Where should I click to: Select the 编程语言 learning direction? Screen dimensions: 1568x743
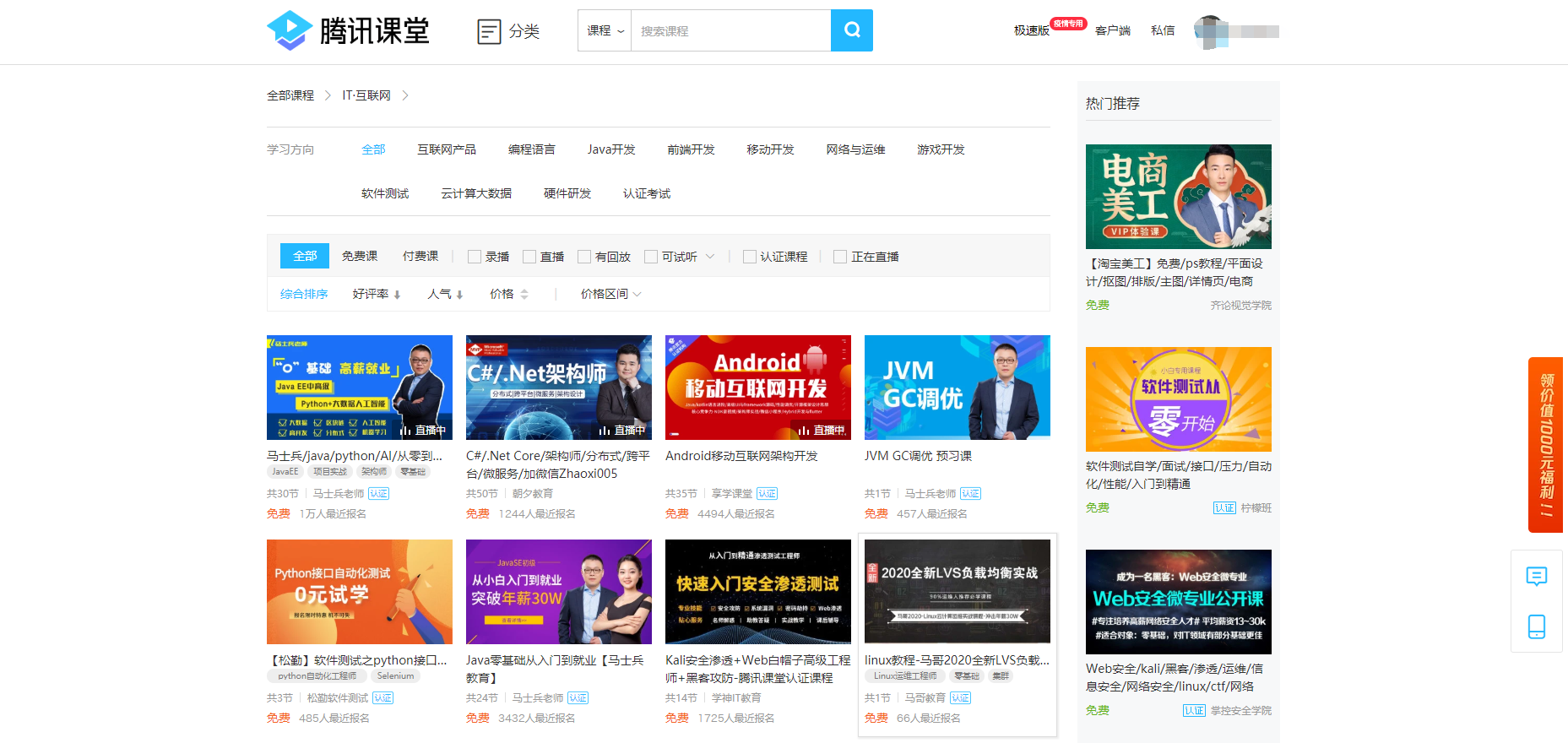click(532, 149)
